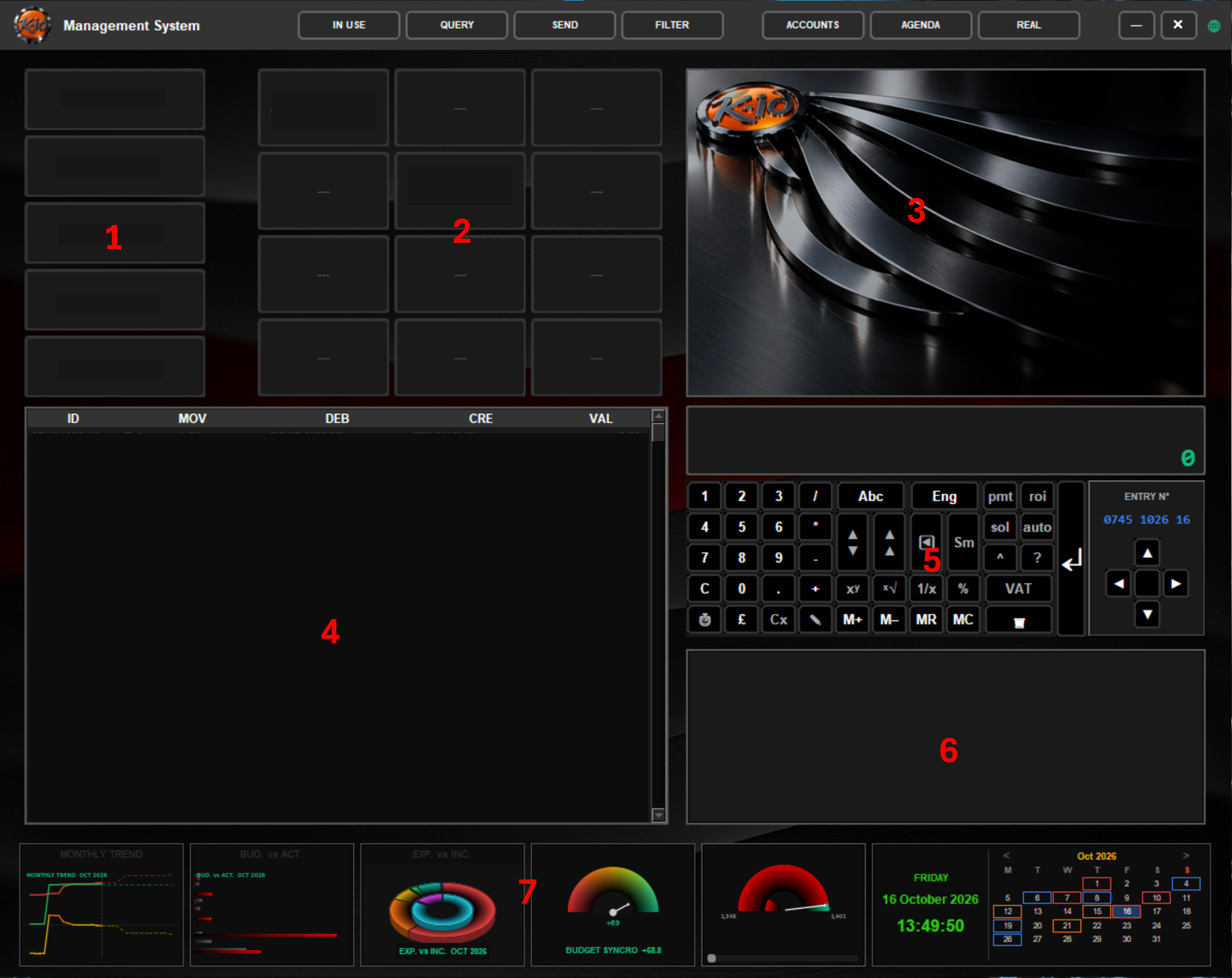This screenshot has height=978, width=1232.
Task: Open the EXP. vs INC. donut chart
Action: pyautogui.click(x=442, y=905)
